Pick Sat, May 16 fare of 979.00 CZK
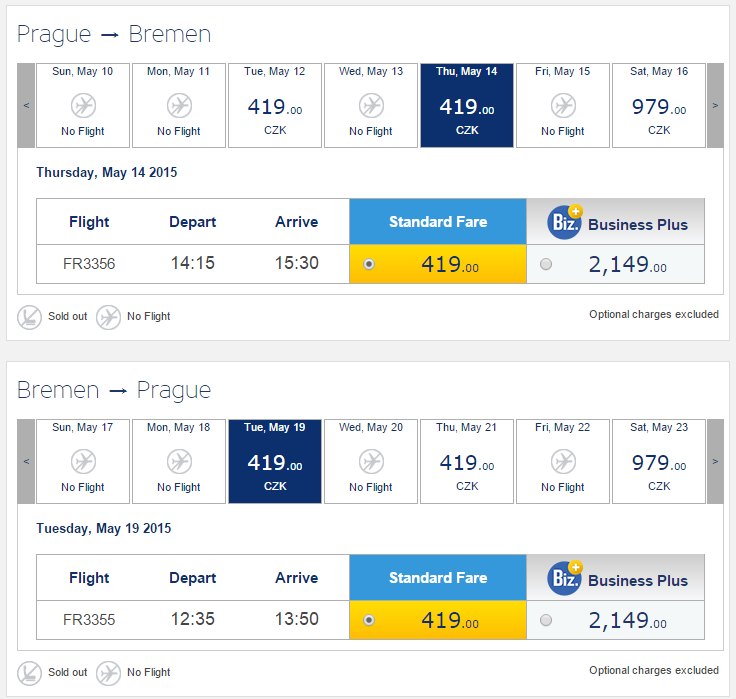 [x=659, y=105]
